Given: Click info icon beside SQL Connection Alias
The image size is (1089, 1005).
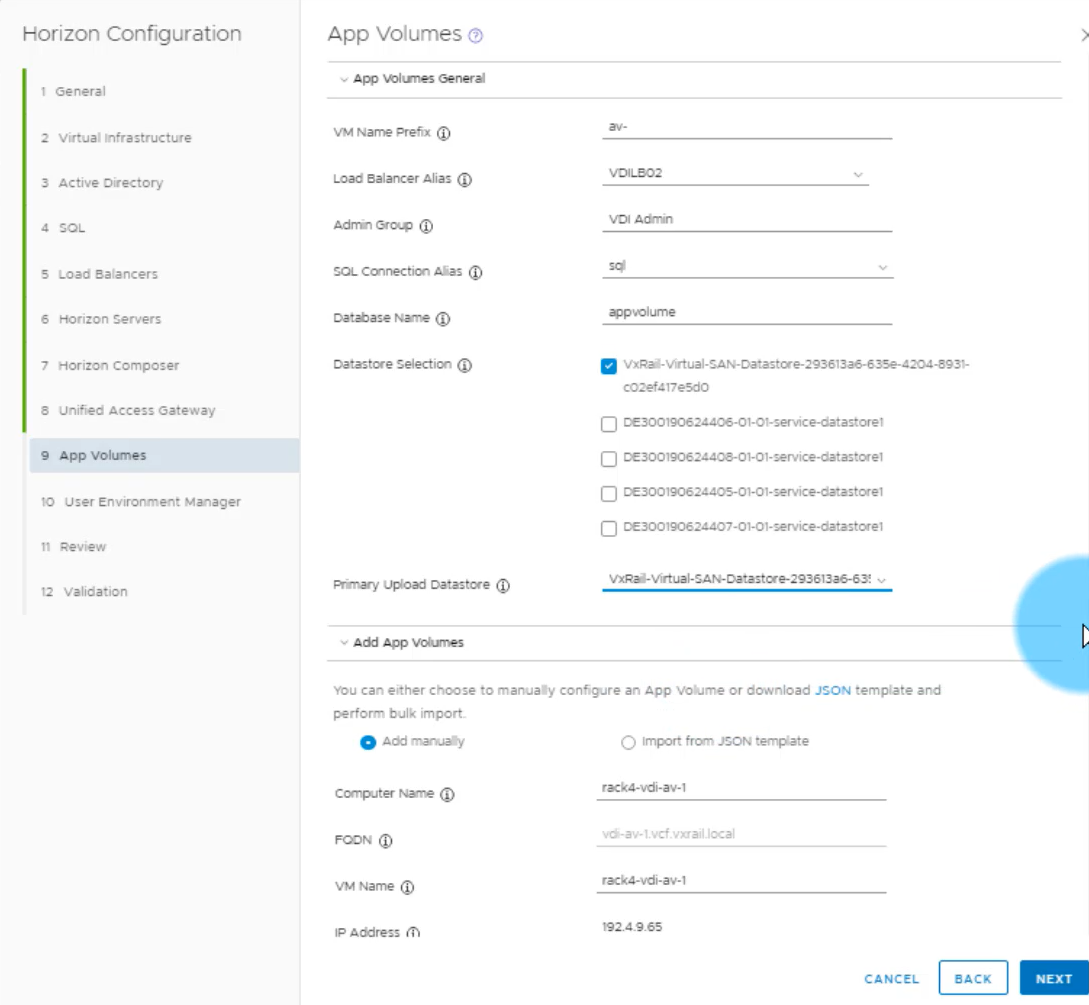Looking at the screenshot, I should pos(476,273).
